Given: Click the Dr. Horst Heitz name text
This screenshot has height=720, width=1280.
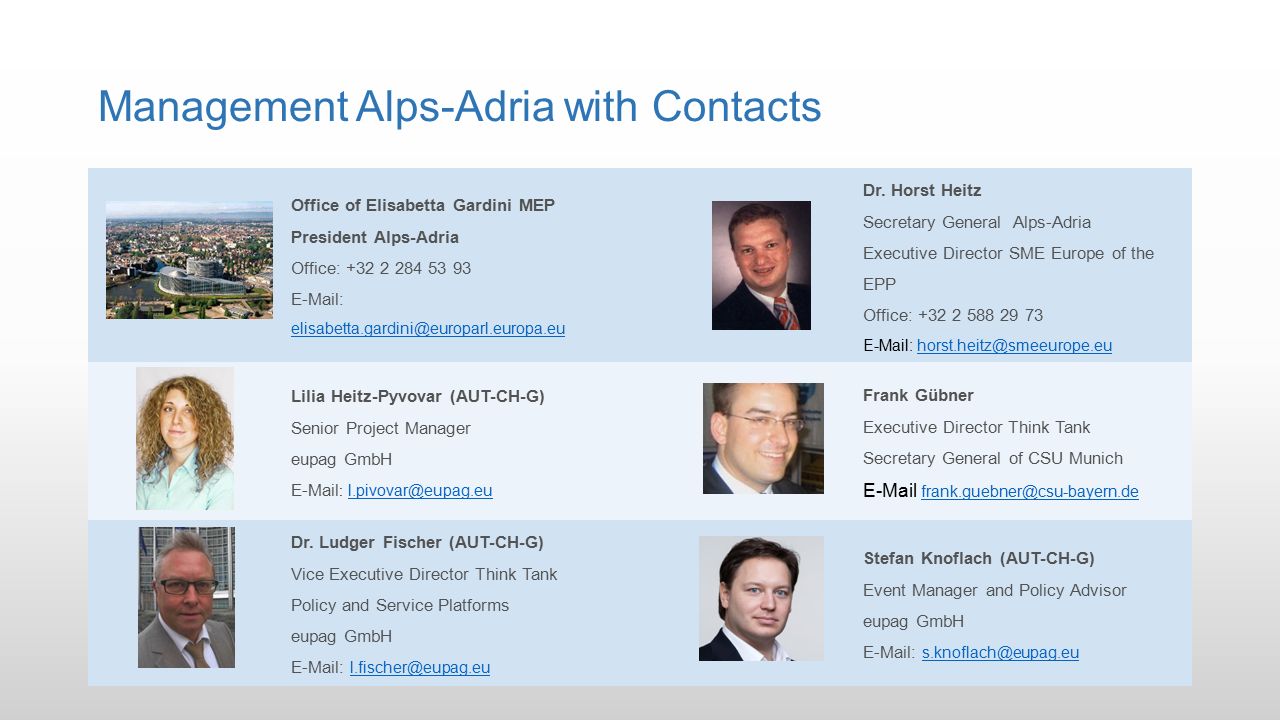Looking at the screenshot, I should point(922,191).
